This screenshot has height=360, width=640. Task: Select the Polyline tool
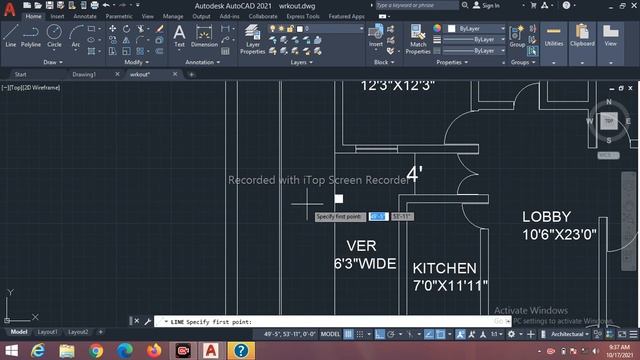pyautogui.click(x=31, y=36)
